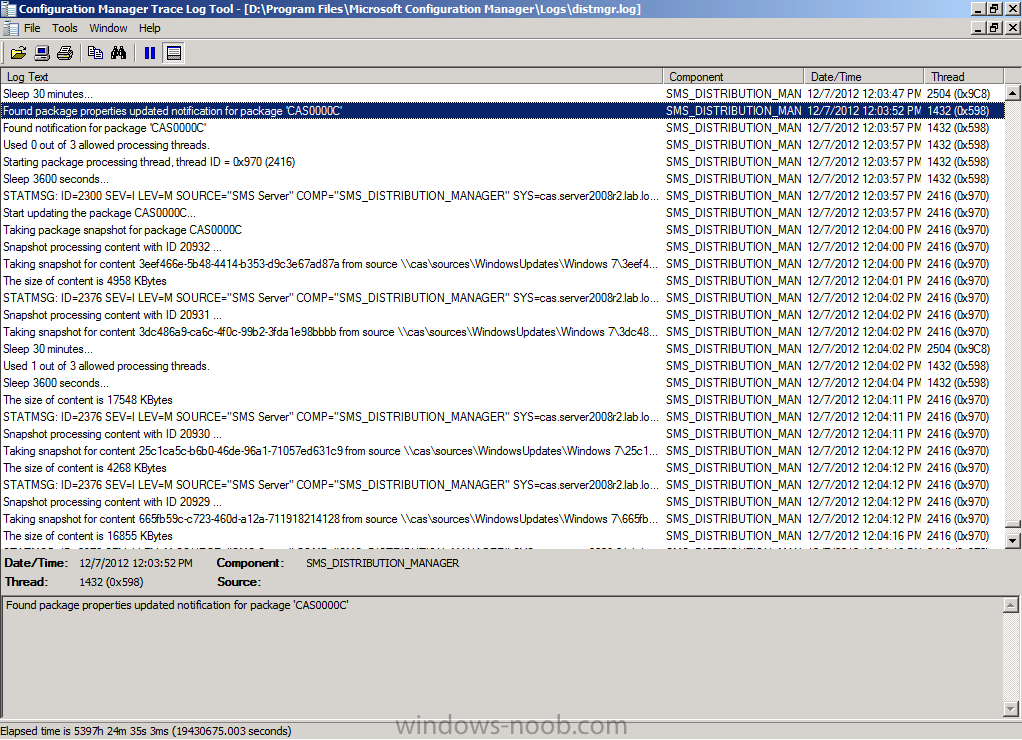Select row 'Snapshot processing content with ID 20931'

[x=503, y=315]
